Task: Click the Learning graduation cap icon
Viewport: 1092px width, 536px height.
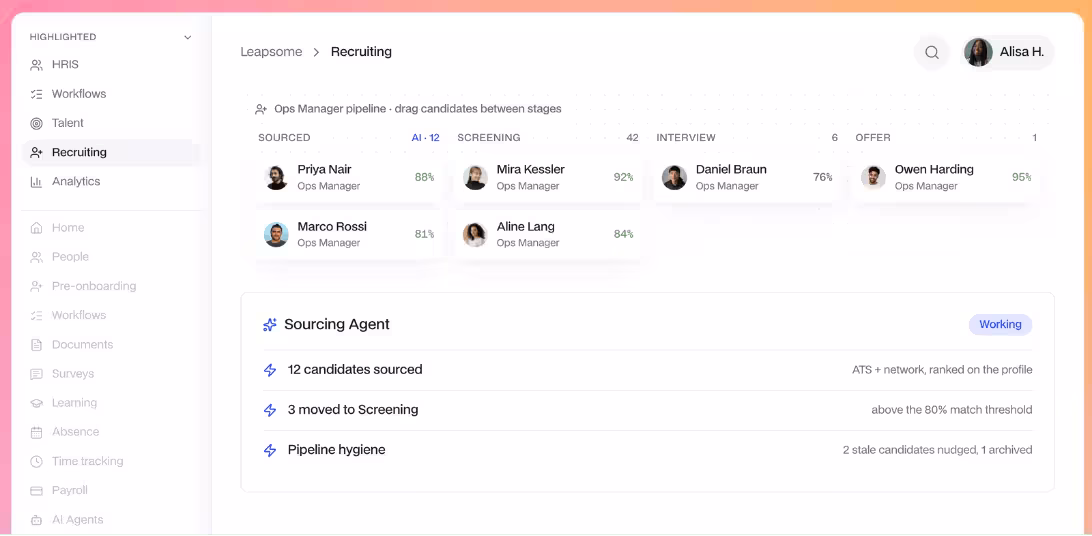Action: click(37, 403)
